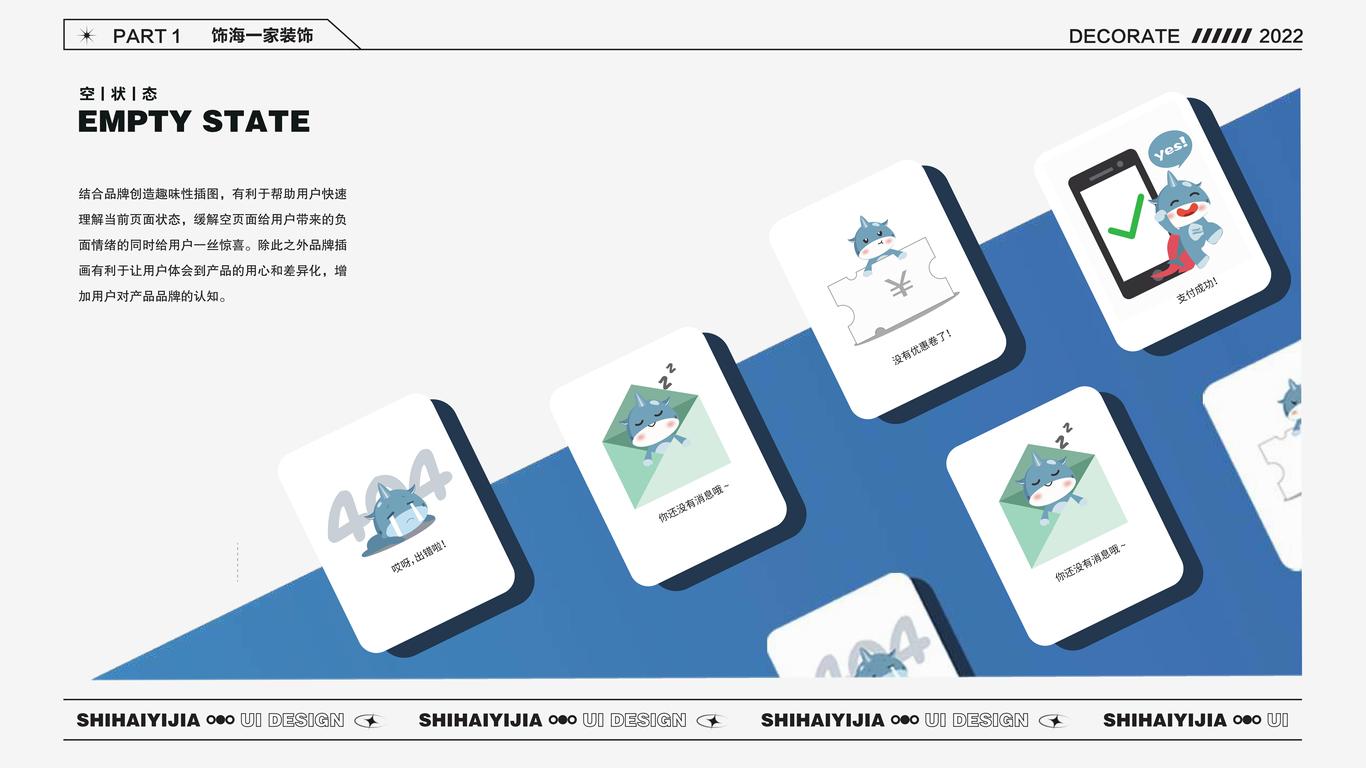Click the 支付成功! caption

1197,290
